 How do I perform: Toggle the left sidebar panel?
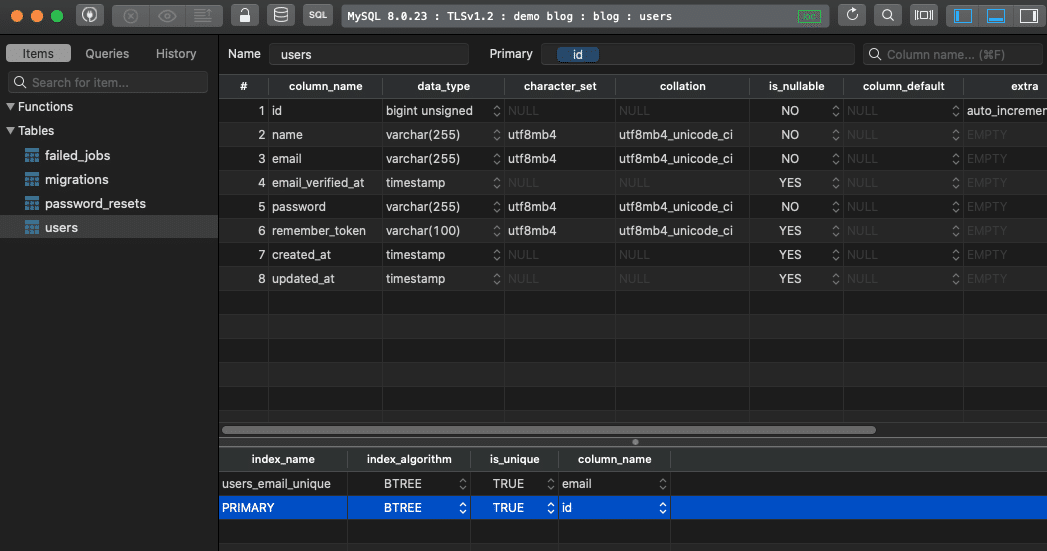963,15
